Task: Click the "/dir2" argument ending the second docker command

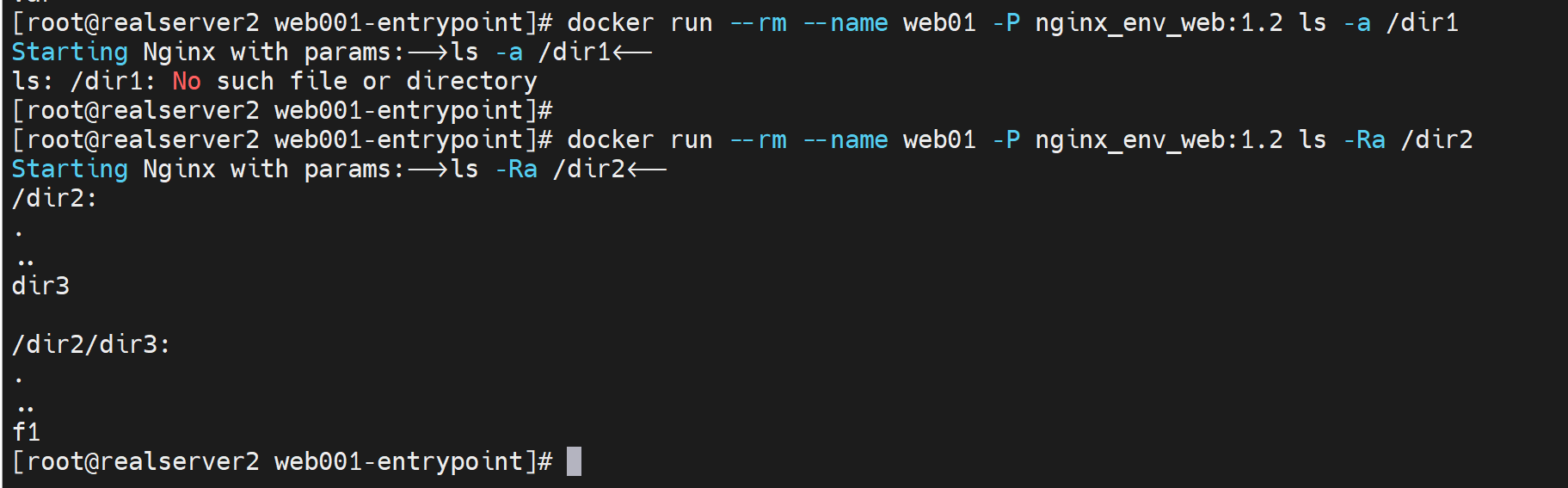Action: tap(1437, 139)
